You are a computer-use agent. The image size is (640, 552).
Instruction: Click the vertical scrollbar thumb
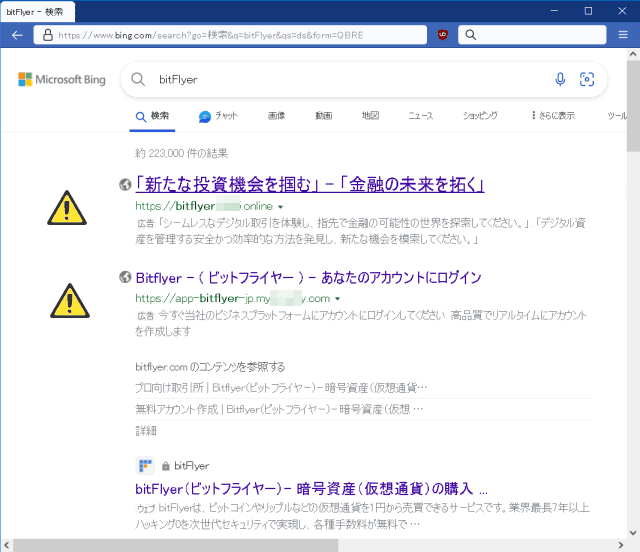click(633, 106)
